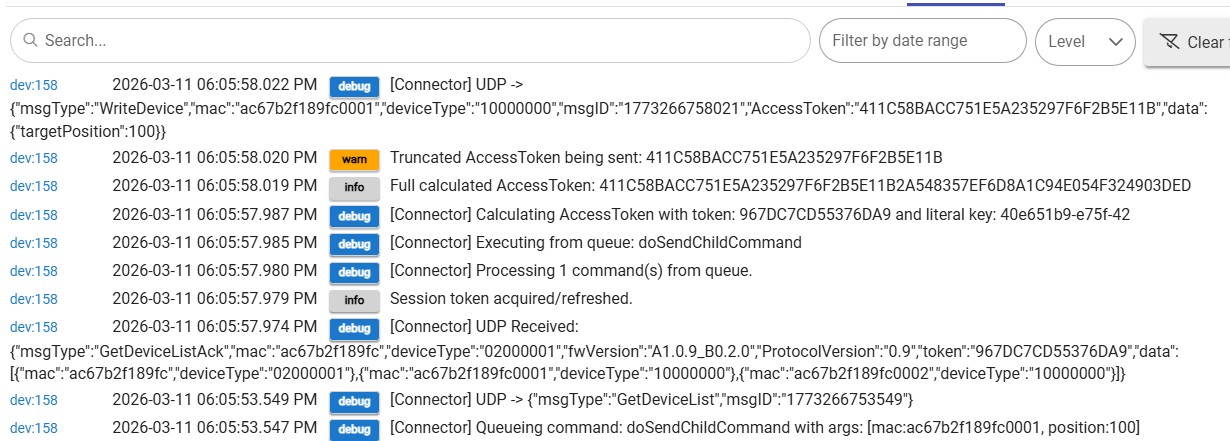
Task: Open dev:158 link at 06:05:58.022 PM
Action: pos(34,85)
